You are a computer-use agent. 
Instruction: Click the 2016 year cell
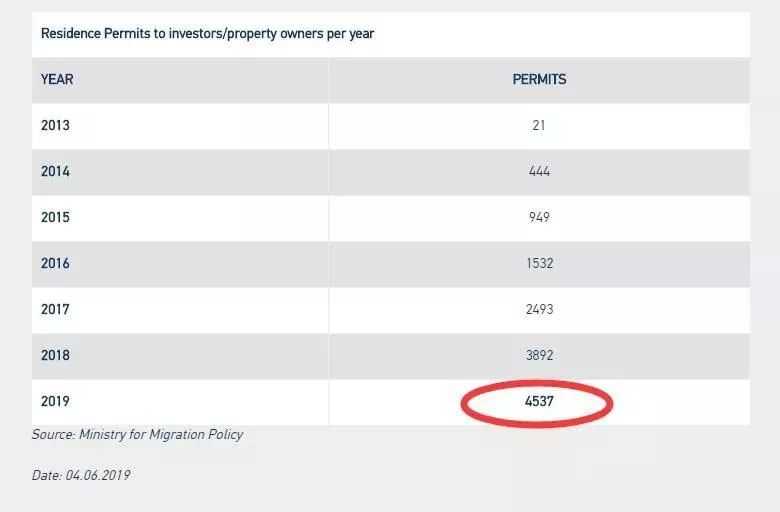[55, 263]
